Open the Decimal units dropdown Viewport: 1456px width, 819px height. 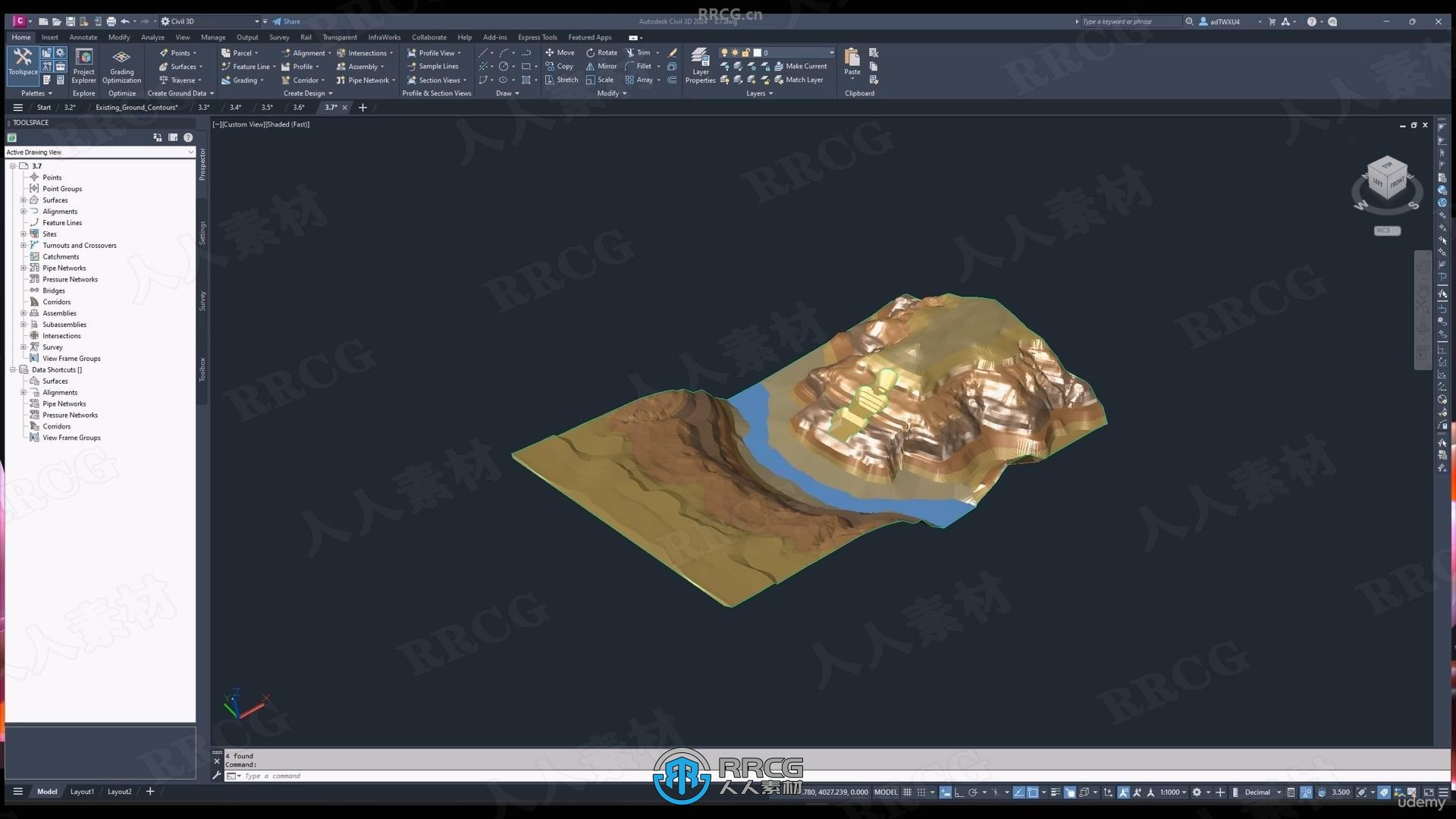1263,792
